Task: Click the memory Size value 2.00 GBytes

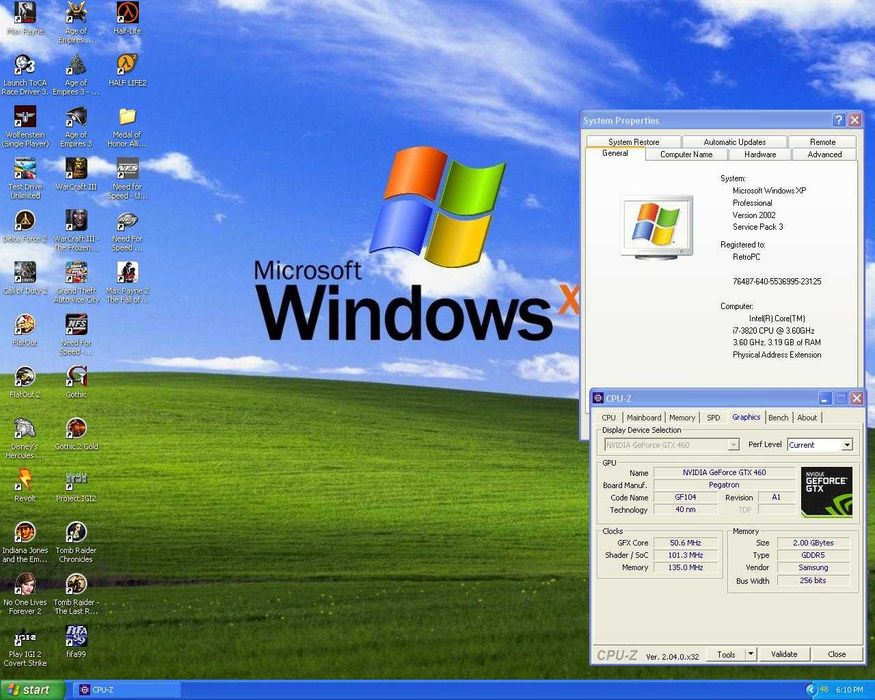Action: pyautogui.click(x=813, y=543)
